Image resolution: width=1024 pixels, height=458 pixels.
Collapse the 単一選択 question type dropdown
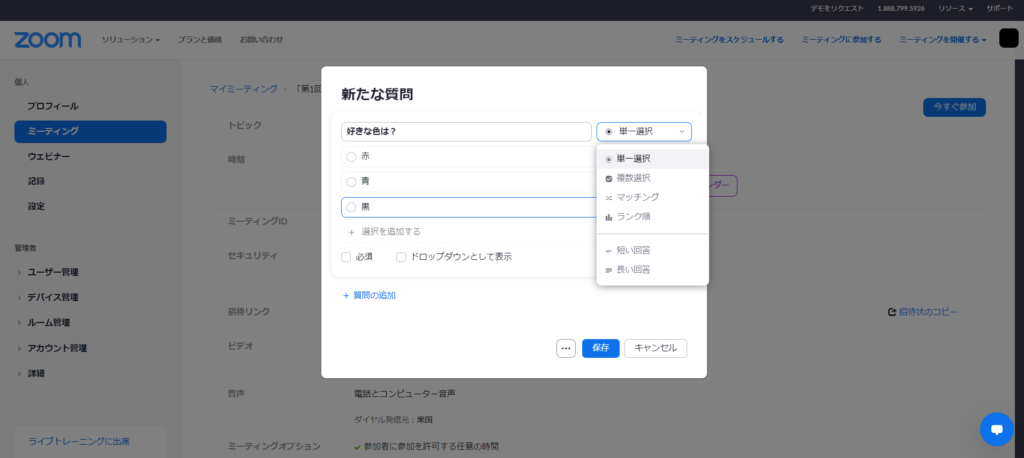(644, 131)
